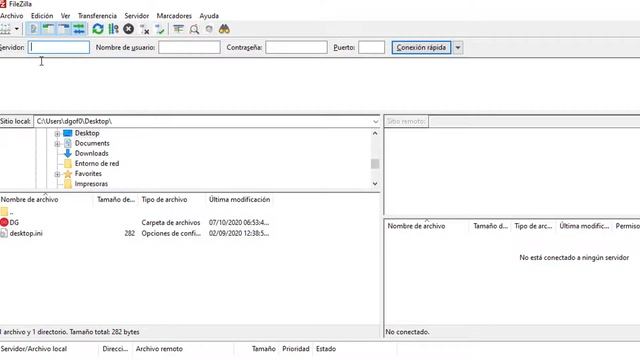
Task: Expand Desktop tree node
Action: click(57, 133)
